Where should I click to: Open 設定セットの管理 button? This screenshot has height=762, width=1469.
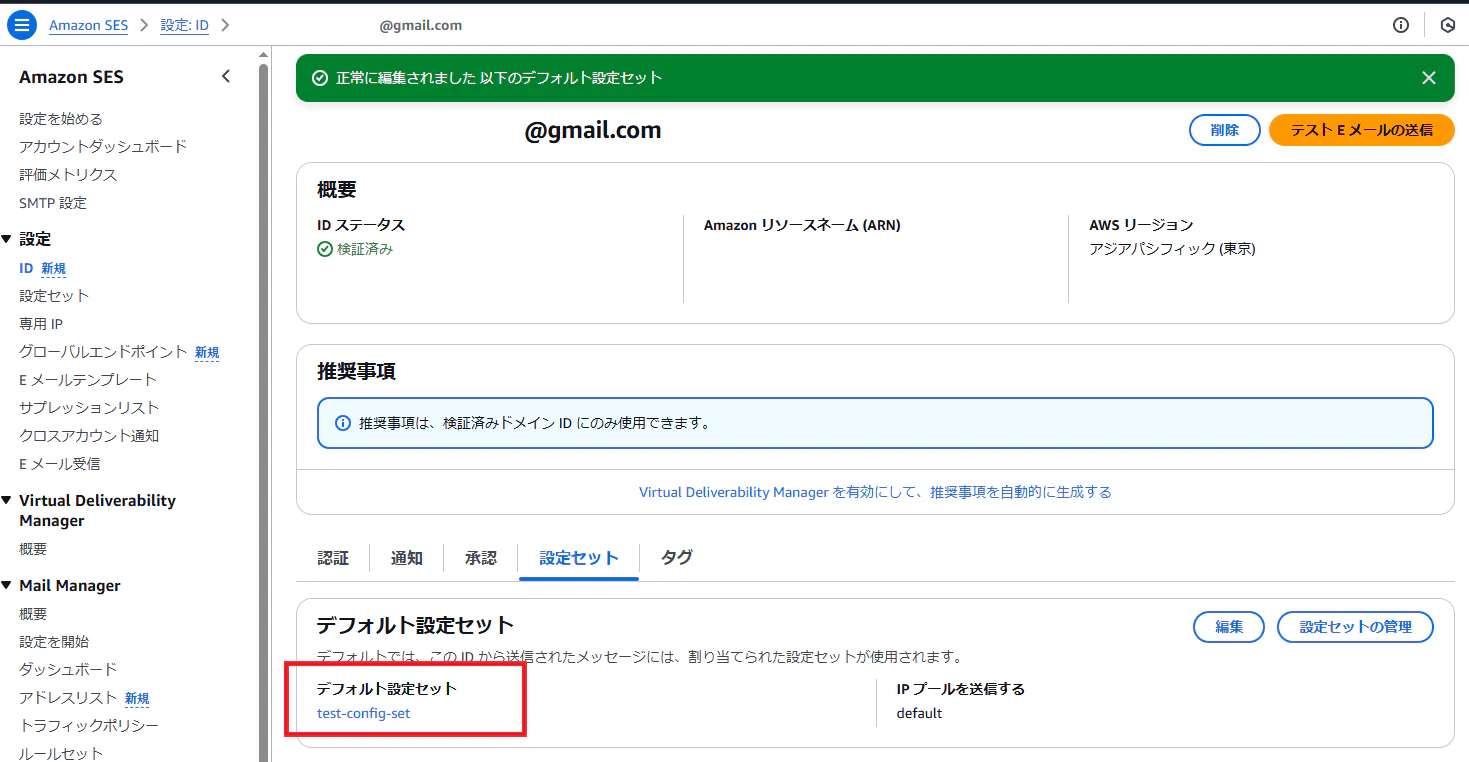1355,627
